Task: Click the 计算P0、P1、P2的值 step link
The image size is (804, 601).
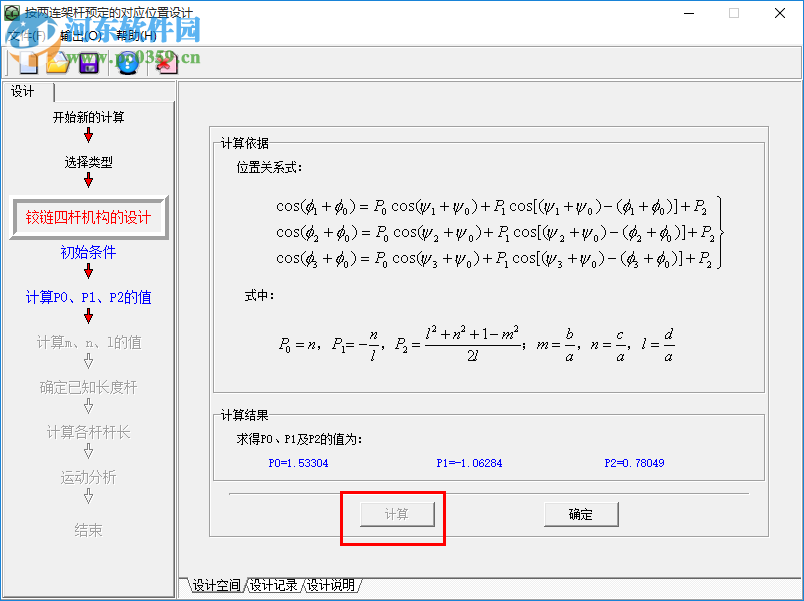Action: (88, 297)
